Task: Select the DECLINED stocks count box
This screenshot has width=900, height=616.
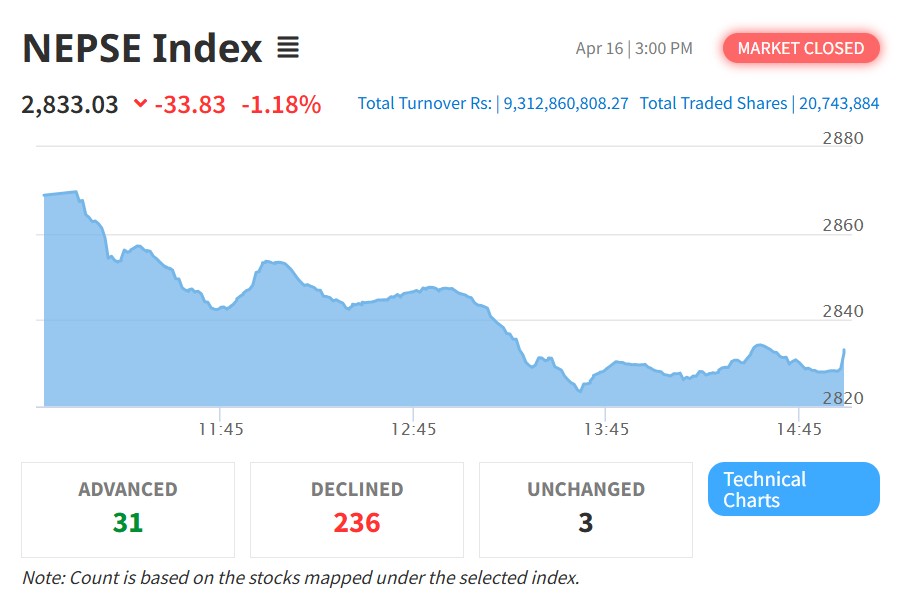Action: click(x=357, y=509)
